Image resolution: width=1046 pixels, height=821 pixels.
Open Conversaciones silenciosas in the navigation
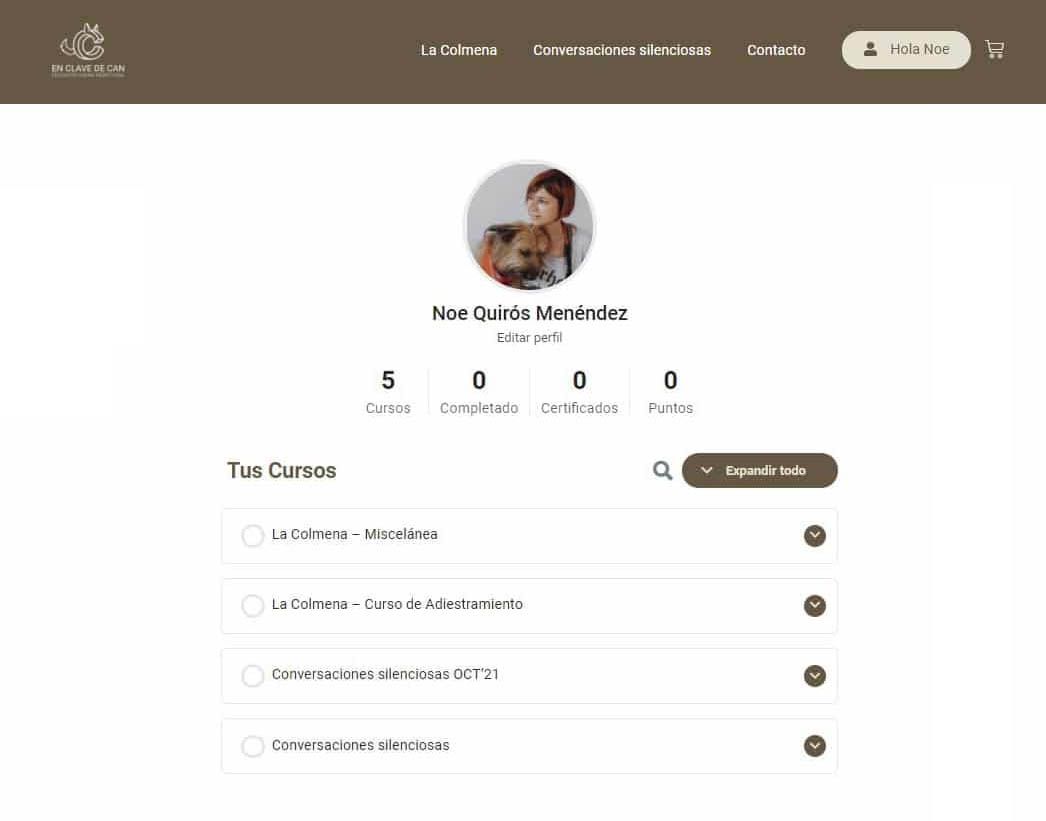622,50
